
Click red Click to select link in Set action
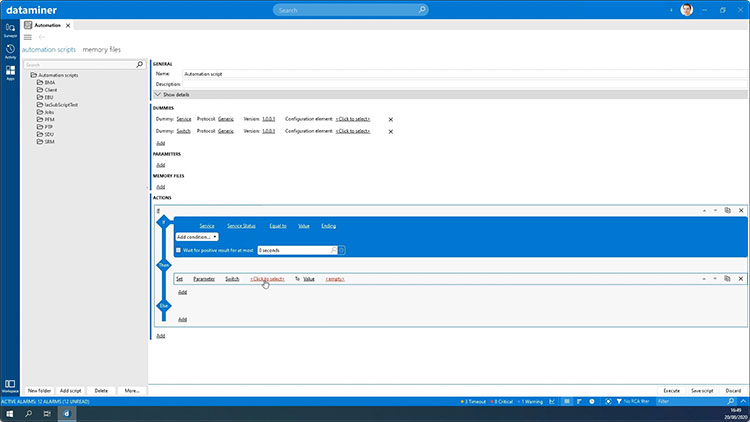[x=267, y=279]
